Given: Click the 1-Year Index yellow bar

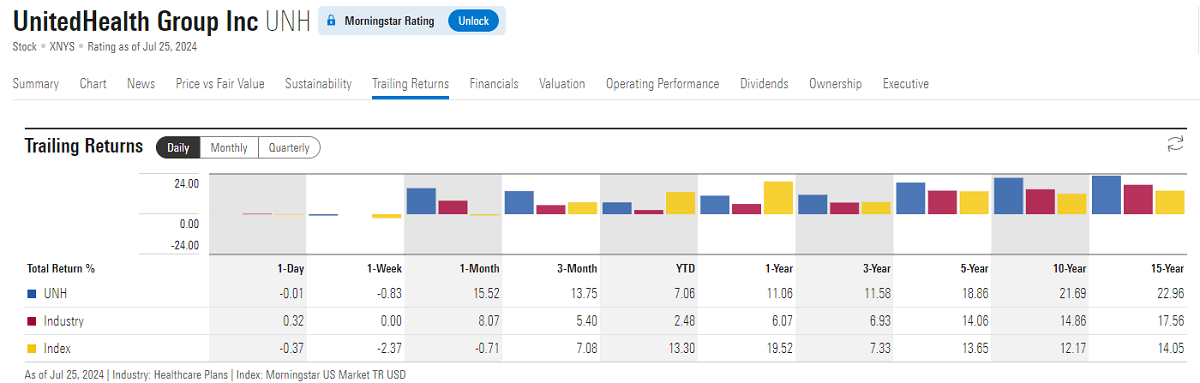Looking at the screenshot, I should pos(778,198).
